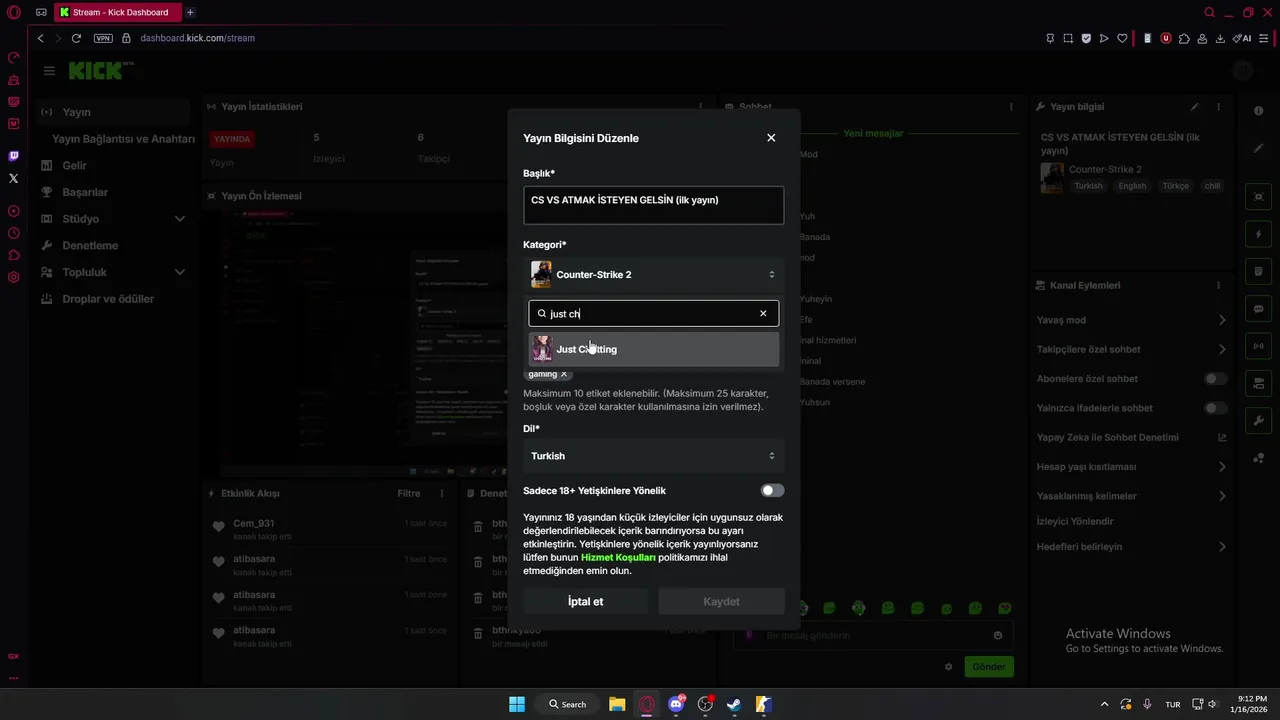
Task: Open the Hizmet Koşulları link
Action: (618, 557)
